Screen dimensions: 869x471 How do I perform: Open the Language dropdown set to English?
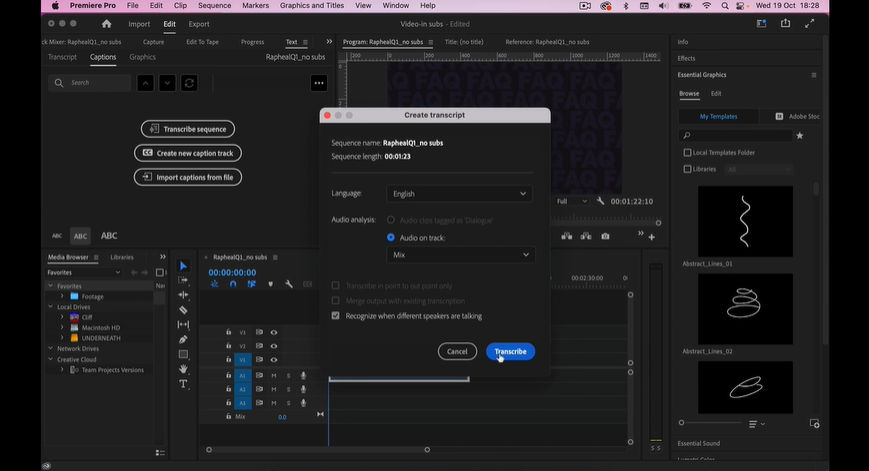pyautogui.click(x=459, y=193)
